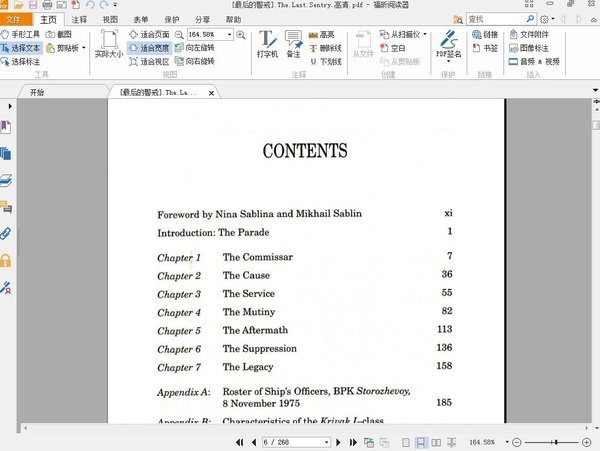Viewport: 600px width, 451px height.
Task: Open the Pages thumbnails side panel
Action: click(x=6, y=154)
